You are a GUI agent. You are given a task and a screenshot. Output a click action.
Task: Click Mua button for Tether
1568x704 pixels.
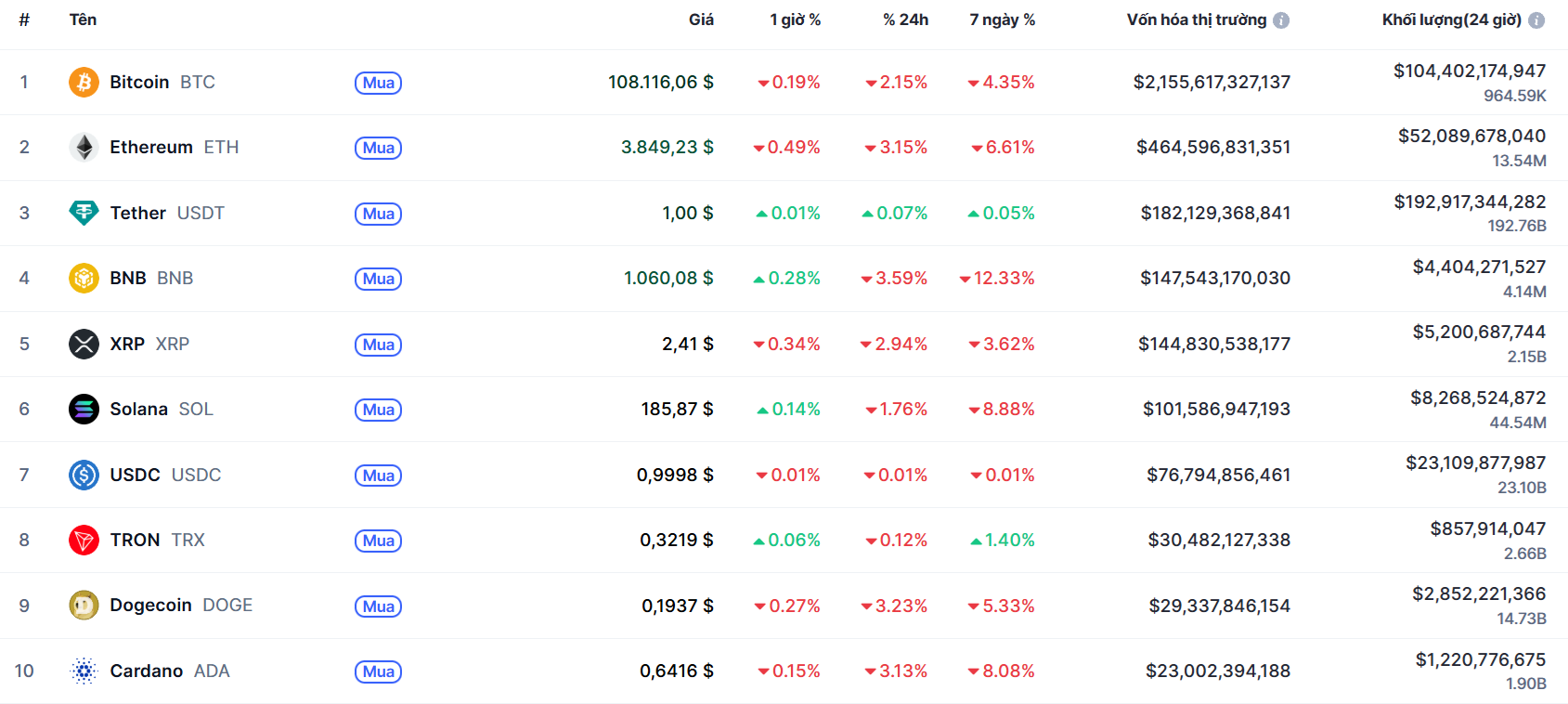[x=379, y=214]
